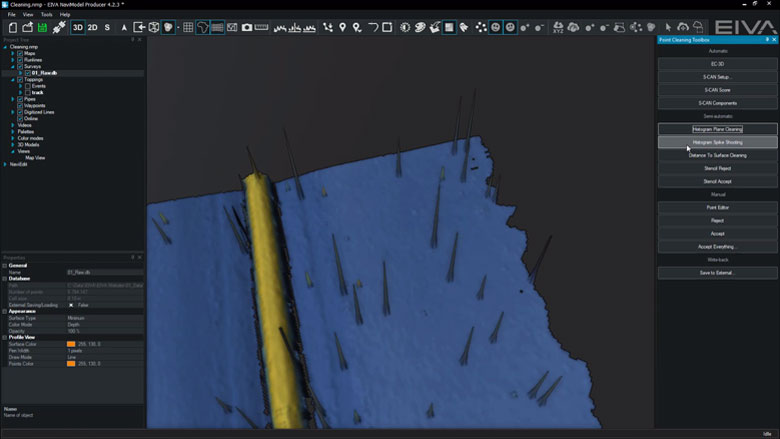Toggle the grid display icon
Screen dimensions: 780x439
tap(188, 27)
